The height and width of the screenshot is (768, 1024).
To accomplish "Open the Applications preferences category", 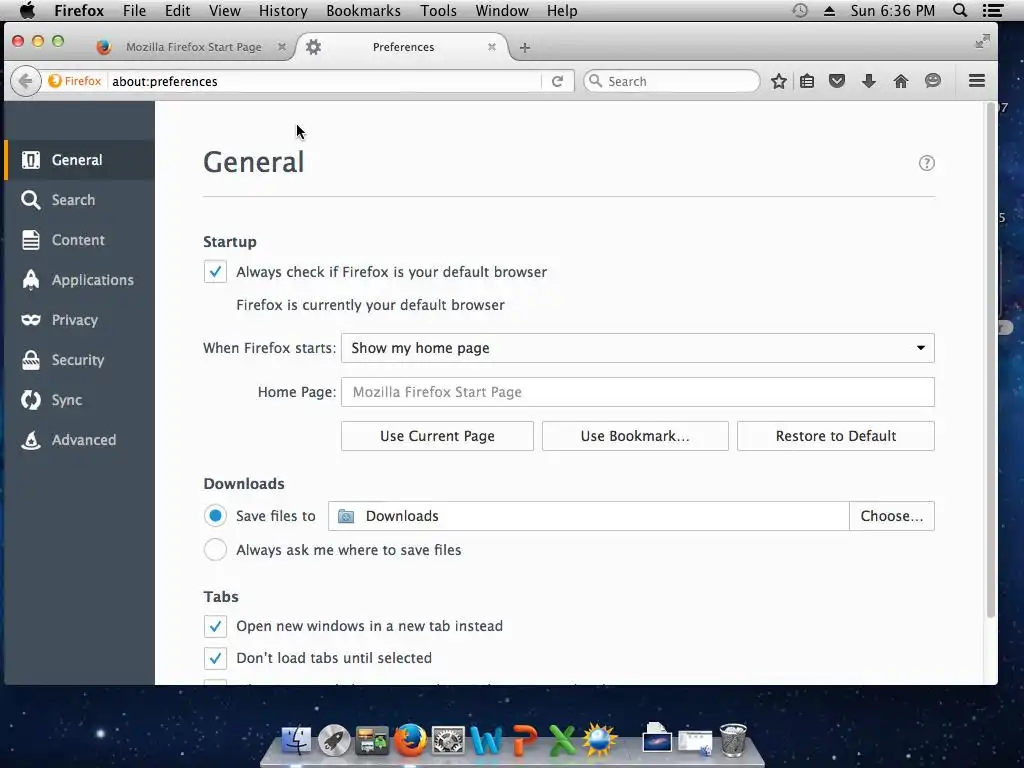I will pyautogui.click(x=79, y=280).
